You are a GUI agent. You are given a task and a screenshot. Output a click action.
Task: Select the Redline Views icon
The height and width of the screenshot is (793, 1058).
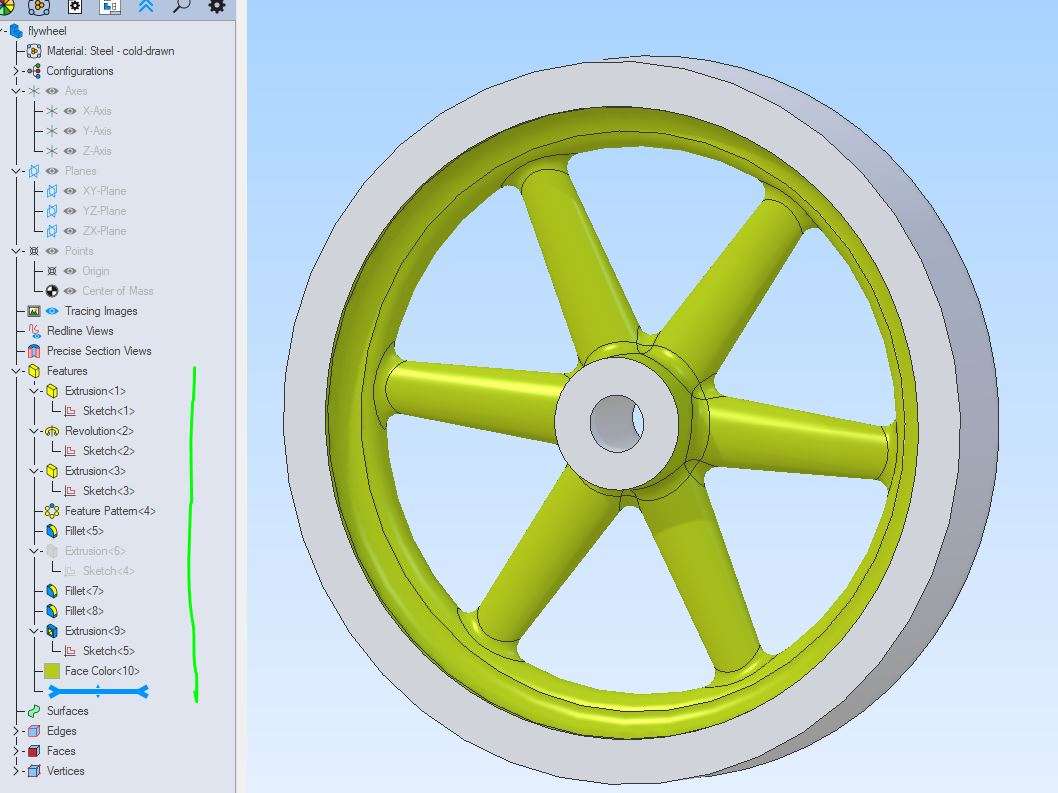coord(34,331)
